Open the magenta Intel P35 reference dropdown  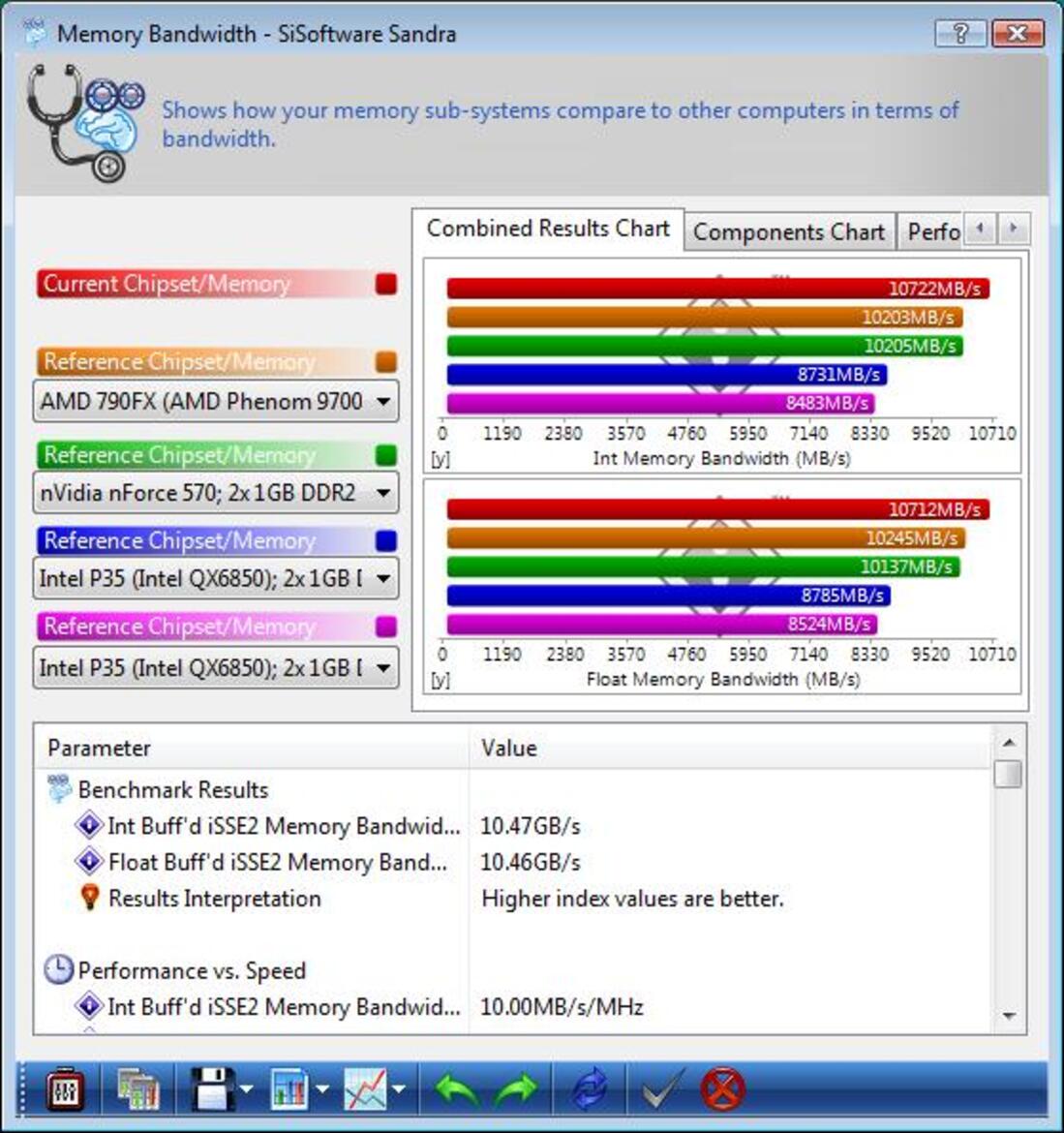click(215, 667)
